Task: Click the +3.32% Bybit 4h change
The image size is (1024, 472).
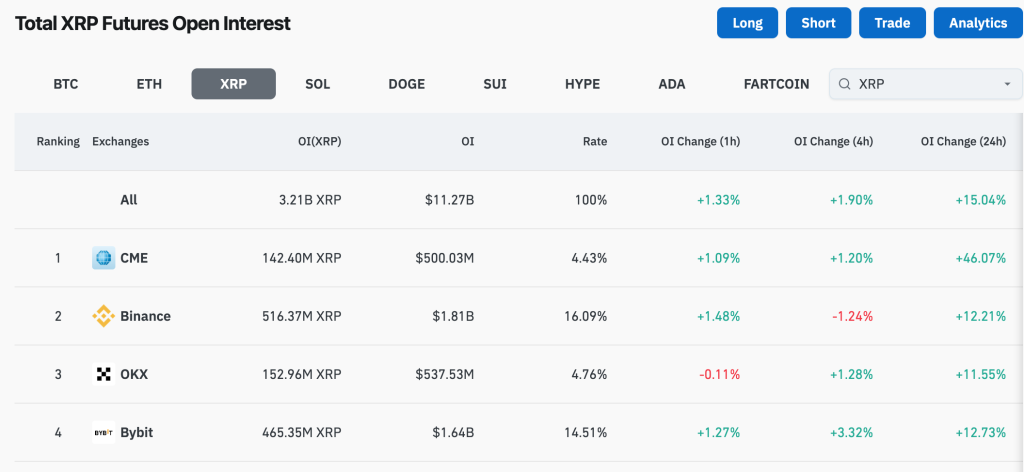Action: [x=850, y=432]
